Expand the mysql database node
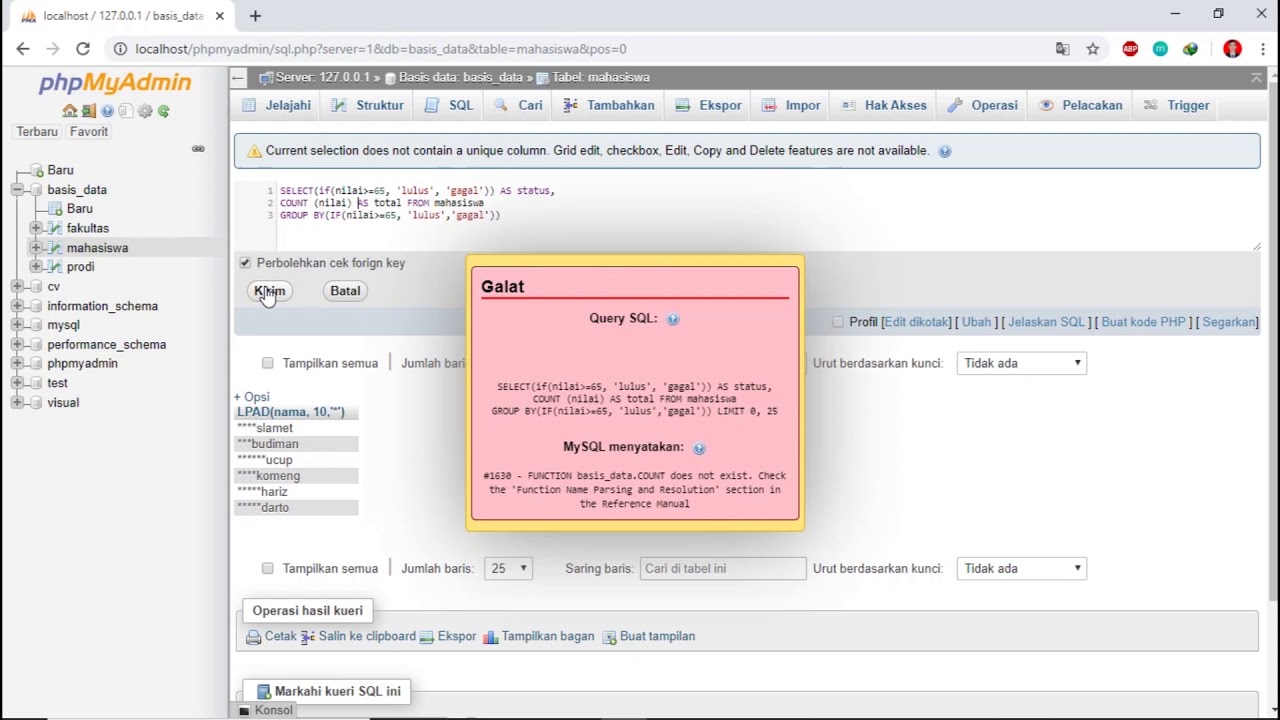1280x720 pixels. click(x=17, y=325)
